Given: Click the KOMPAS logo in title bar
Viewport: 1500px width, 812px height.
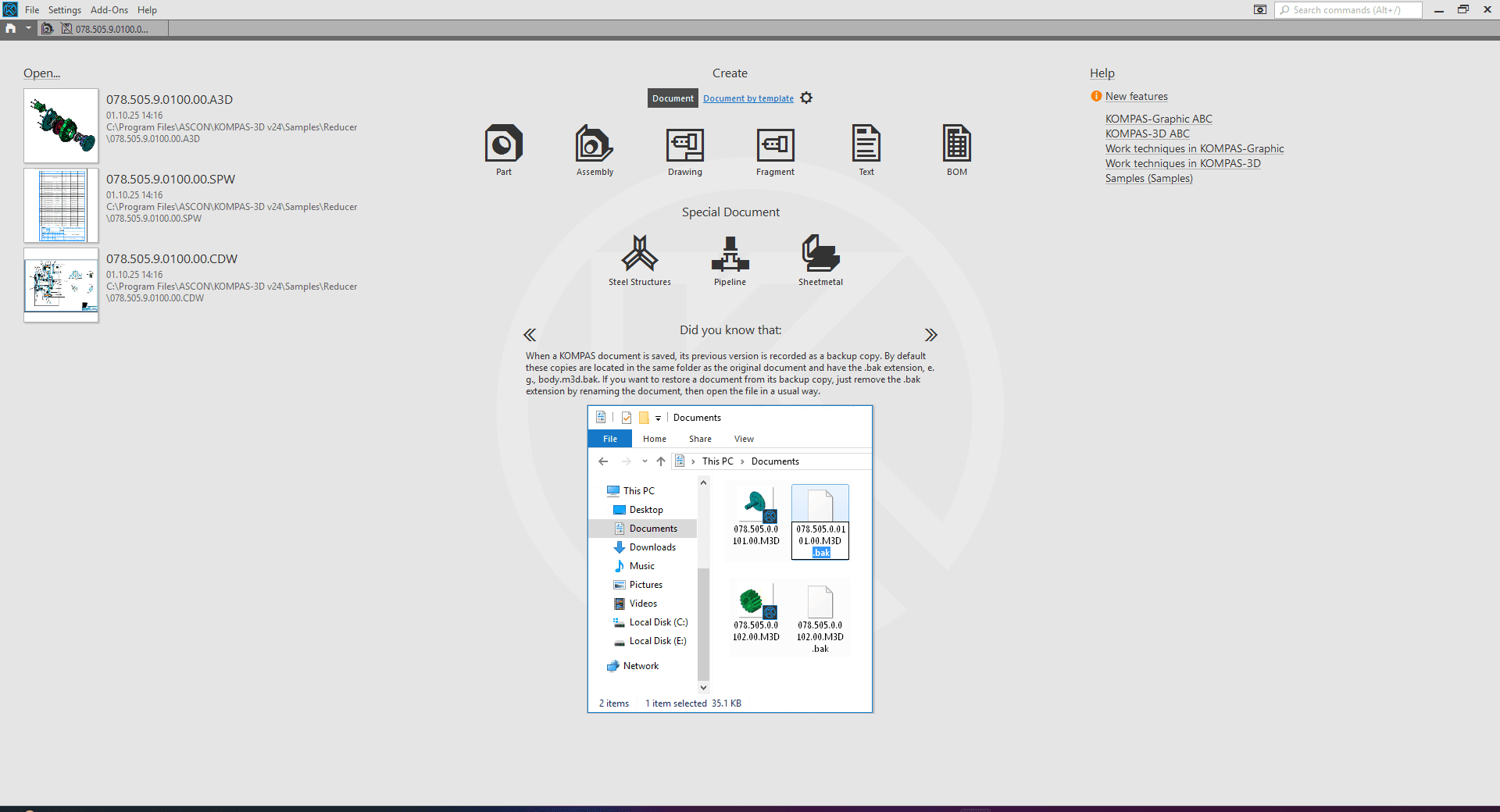Looking at the screenshot, I should (x=10, y=9).
